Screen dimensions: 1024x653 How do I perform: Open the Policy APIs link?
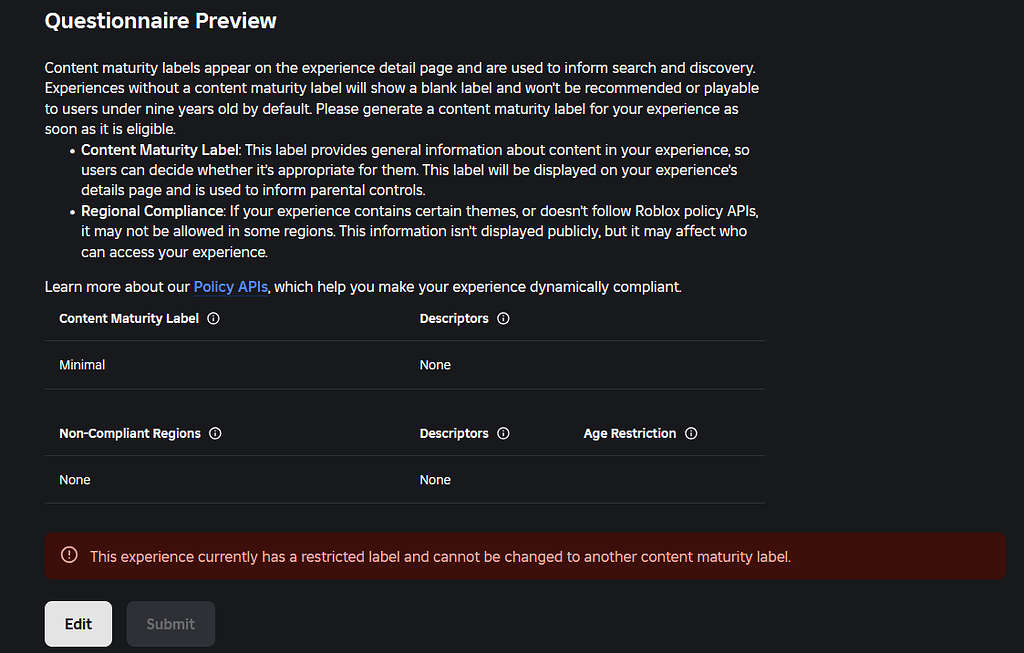231,287
